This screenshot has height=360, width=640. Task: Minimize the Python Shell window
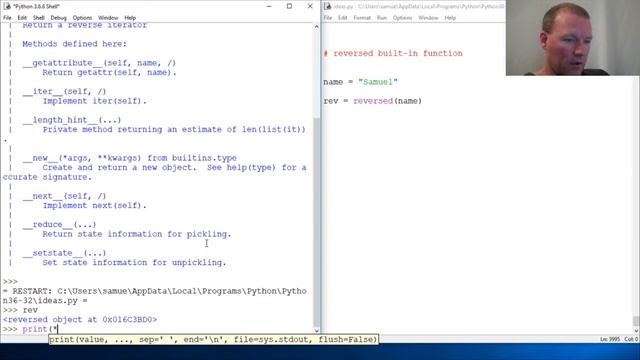(269, 6)
